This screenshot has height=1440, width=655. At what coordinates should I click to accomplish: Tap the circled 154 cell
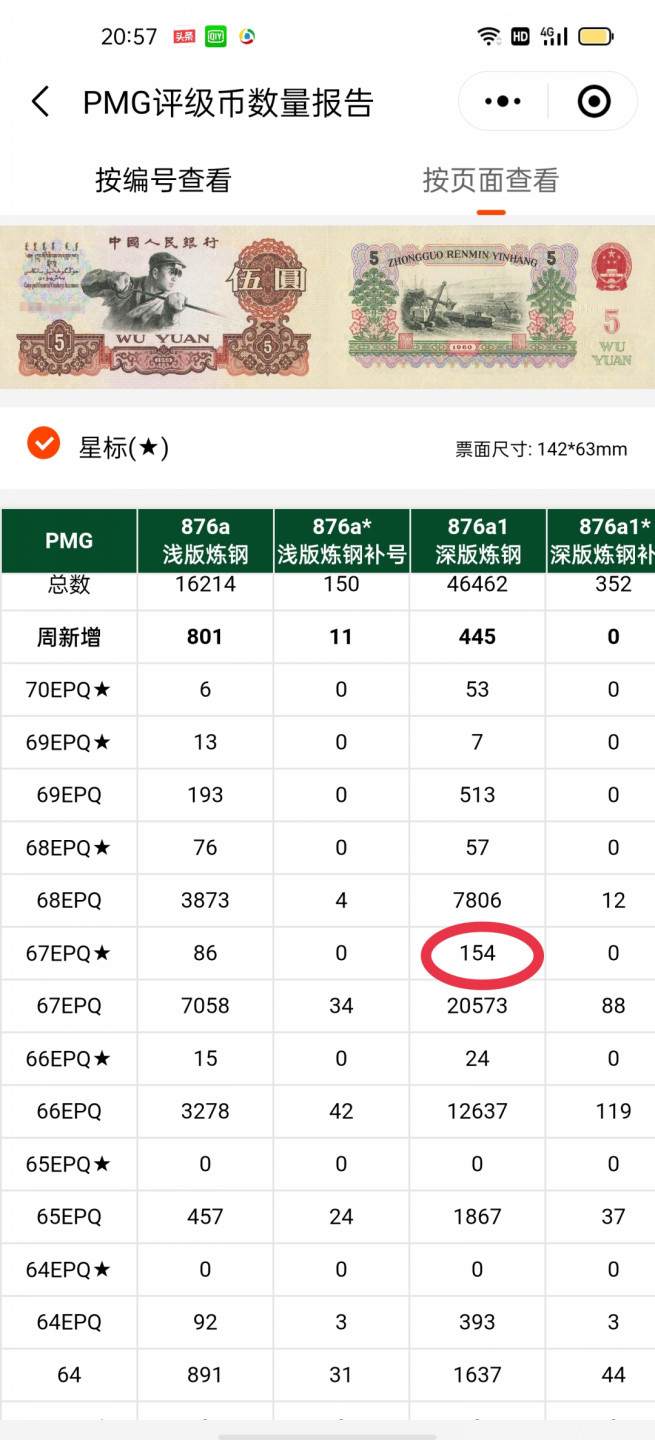click(477, 953)
